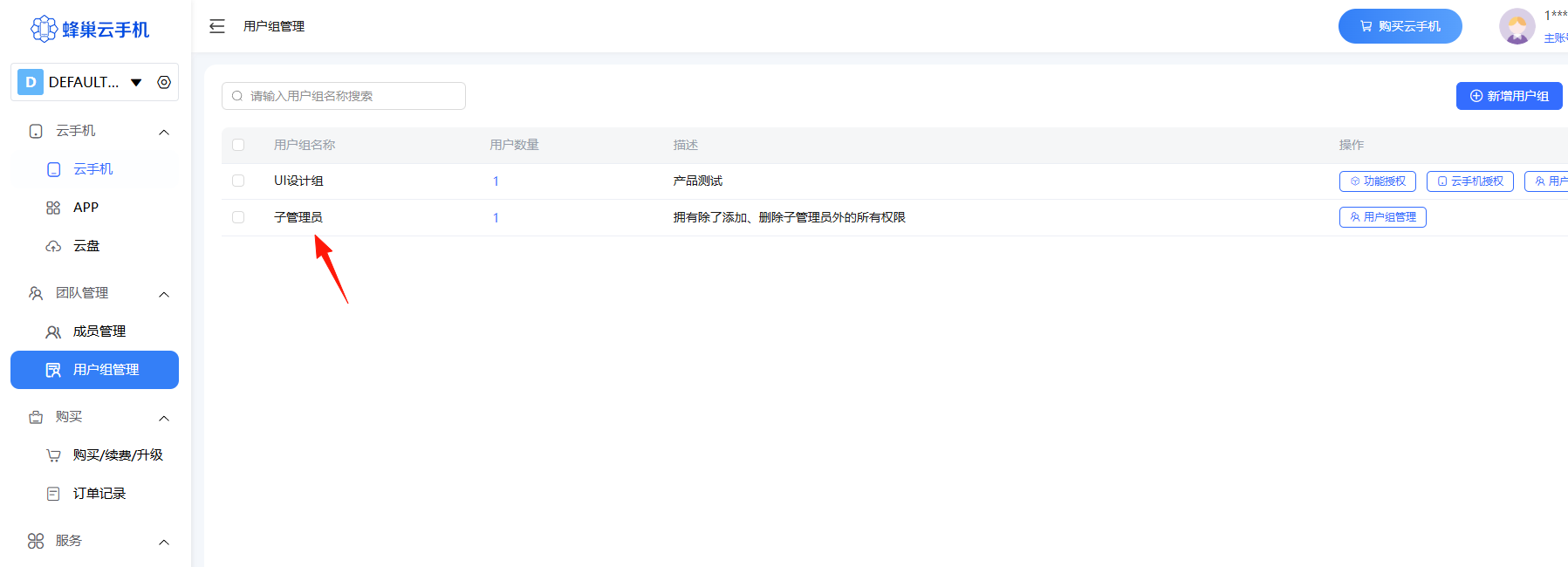Open settings target icon next to DEFAULT
Viewport: 1568px width, 567px height.
(x=163, y=82)
